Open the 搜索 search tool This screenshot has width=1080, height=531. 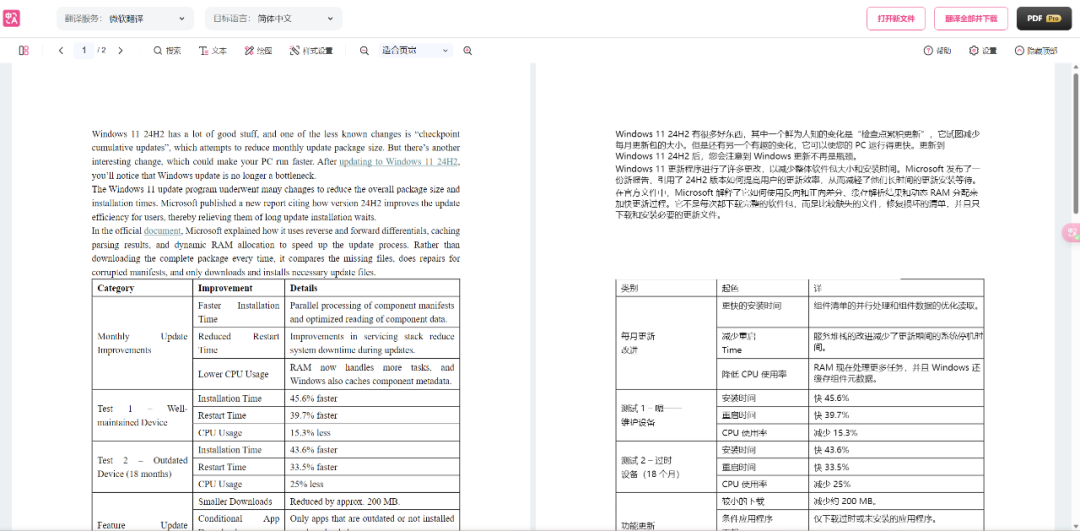point(167,50)
